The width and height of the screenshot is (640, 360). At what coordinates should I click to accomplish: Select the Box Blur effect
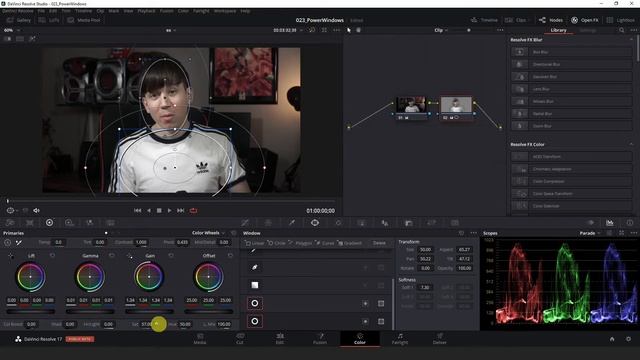coord(571,52)
